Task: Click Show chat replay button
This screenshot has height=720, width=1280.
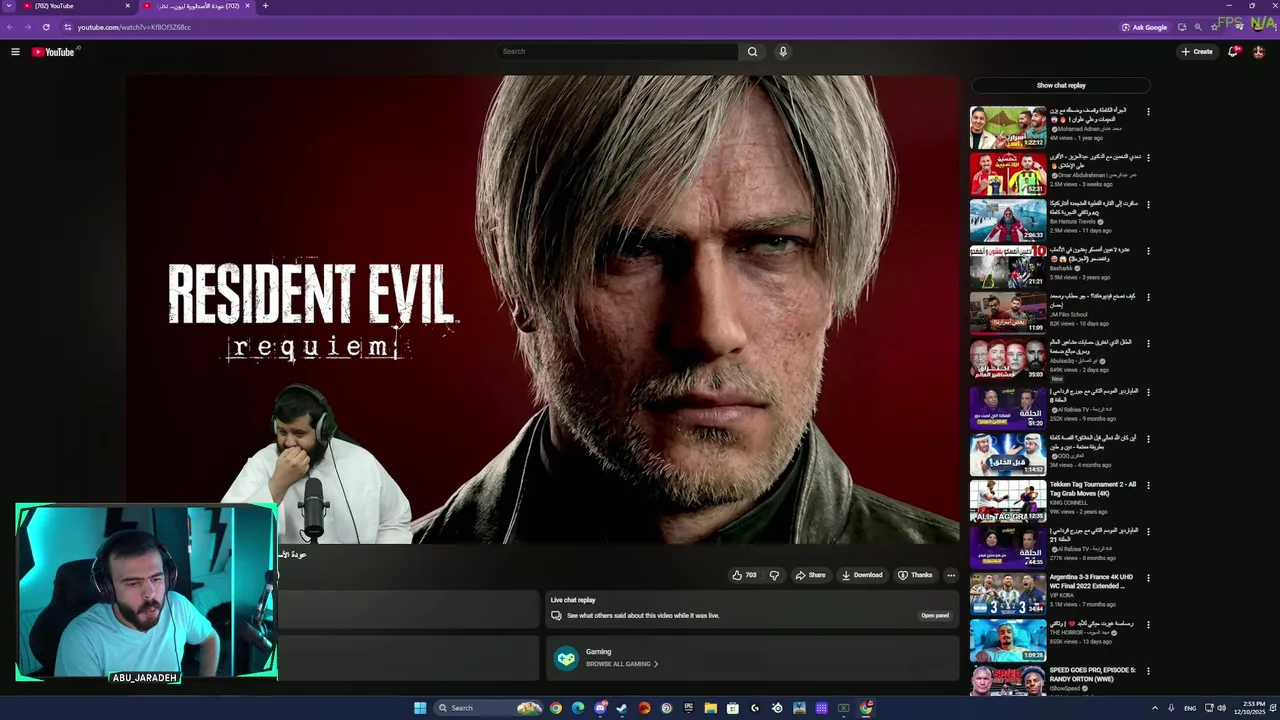Action: point(1061,86)
